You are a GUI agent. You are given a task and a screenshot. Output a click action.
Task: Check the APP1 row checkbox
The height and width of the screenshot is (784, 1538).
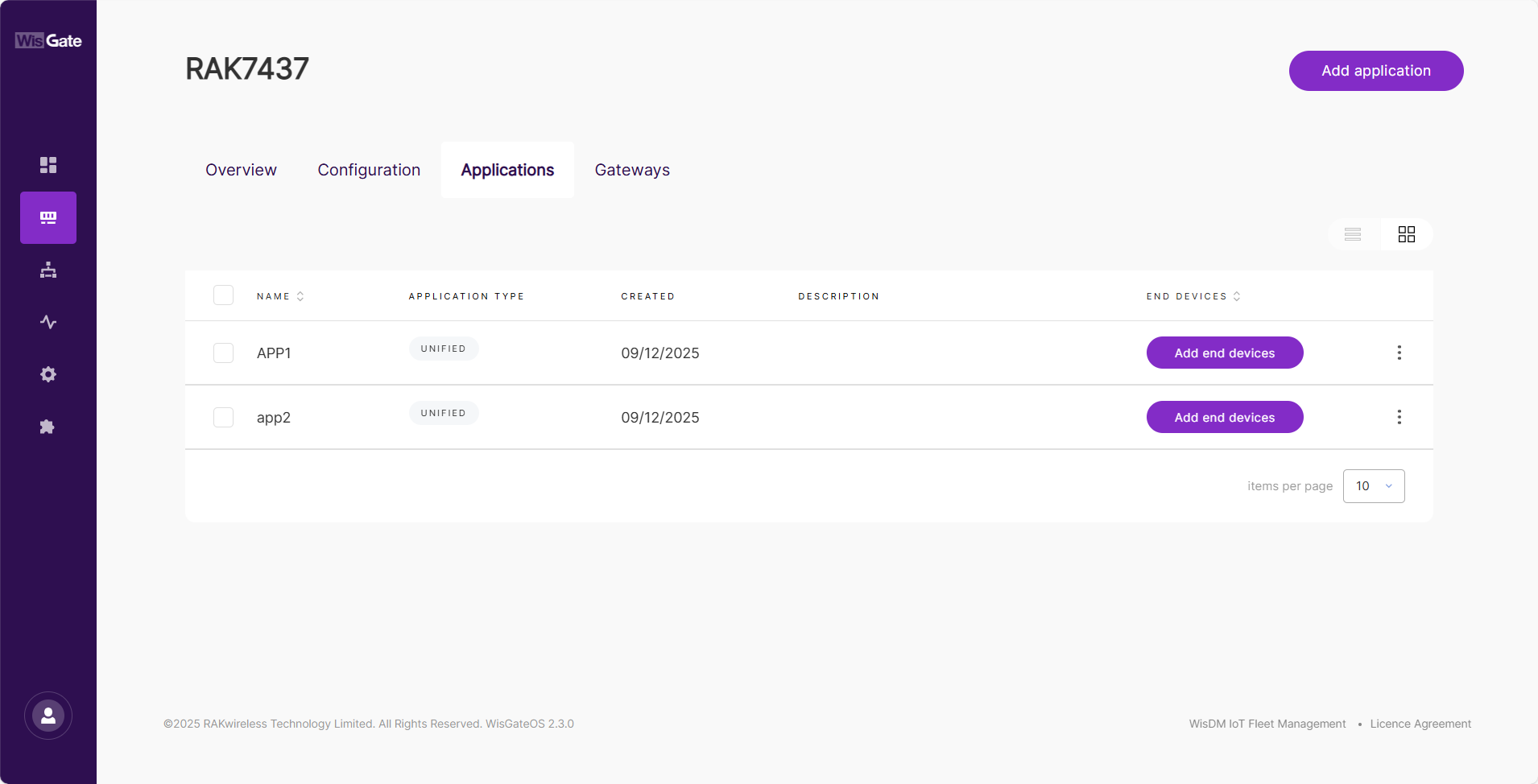click(x=223, y=353)
